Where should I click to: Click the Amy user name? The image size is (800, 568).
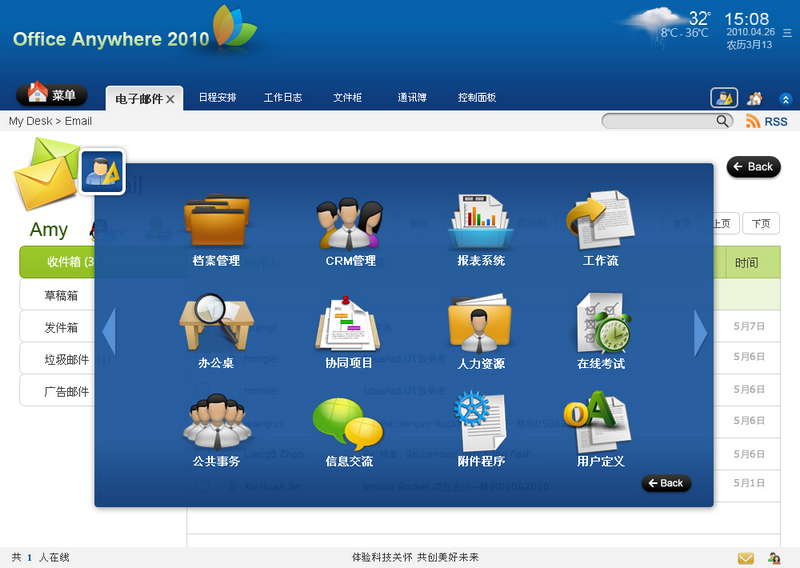click(x=48, y=230)
